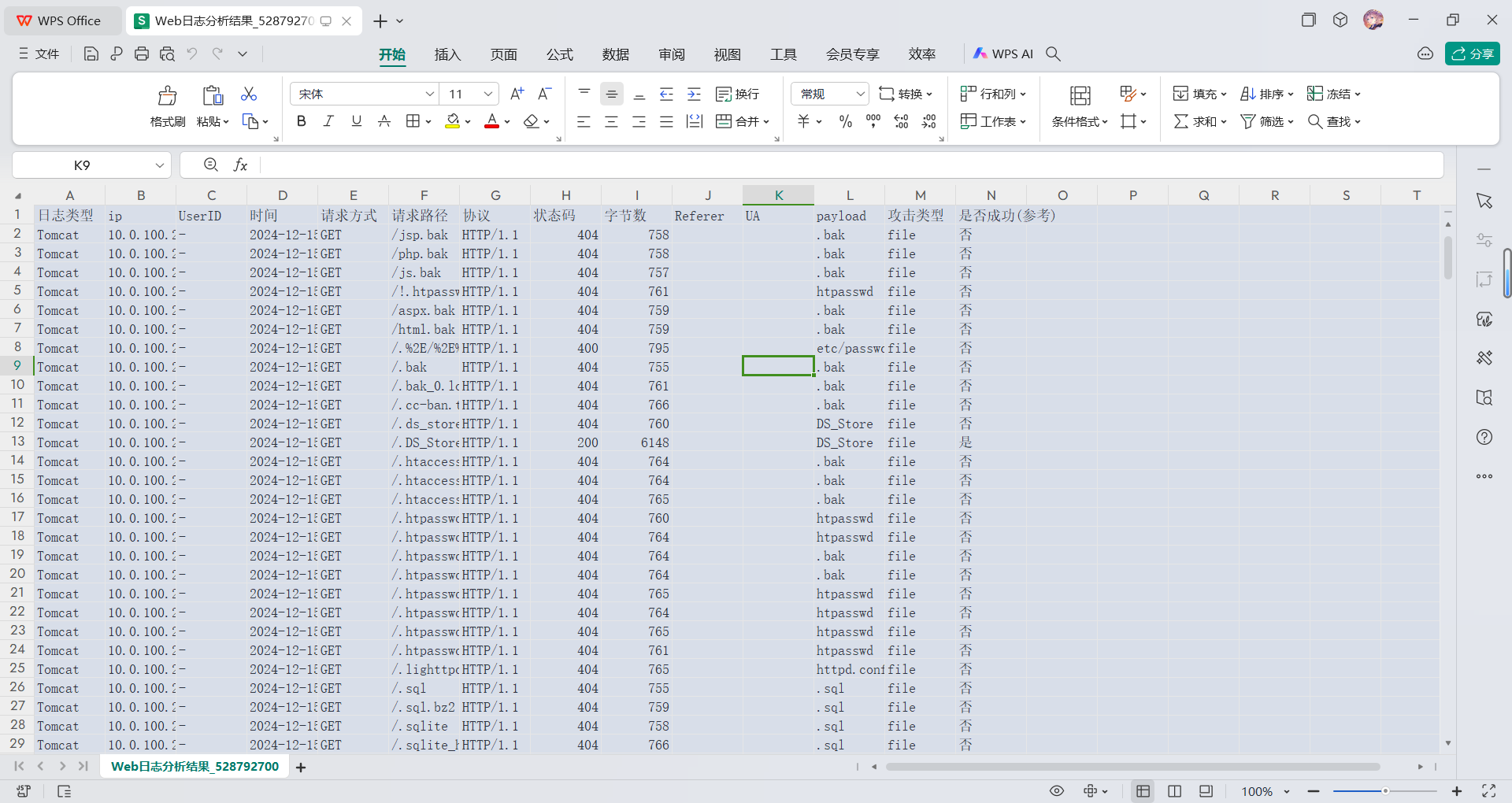Image resolution: width=1512 pixels, height=803 pixels.
Task: Set vertical middle alignment
Action: click(x=612, y=94)
